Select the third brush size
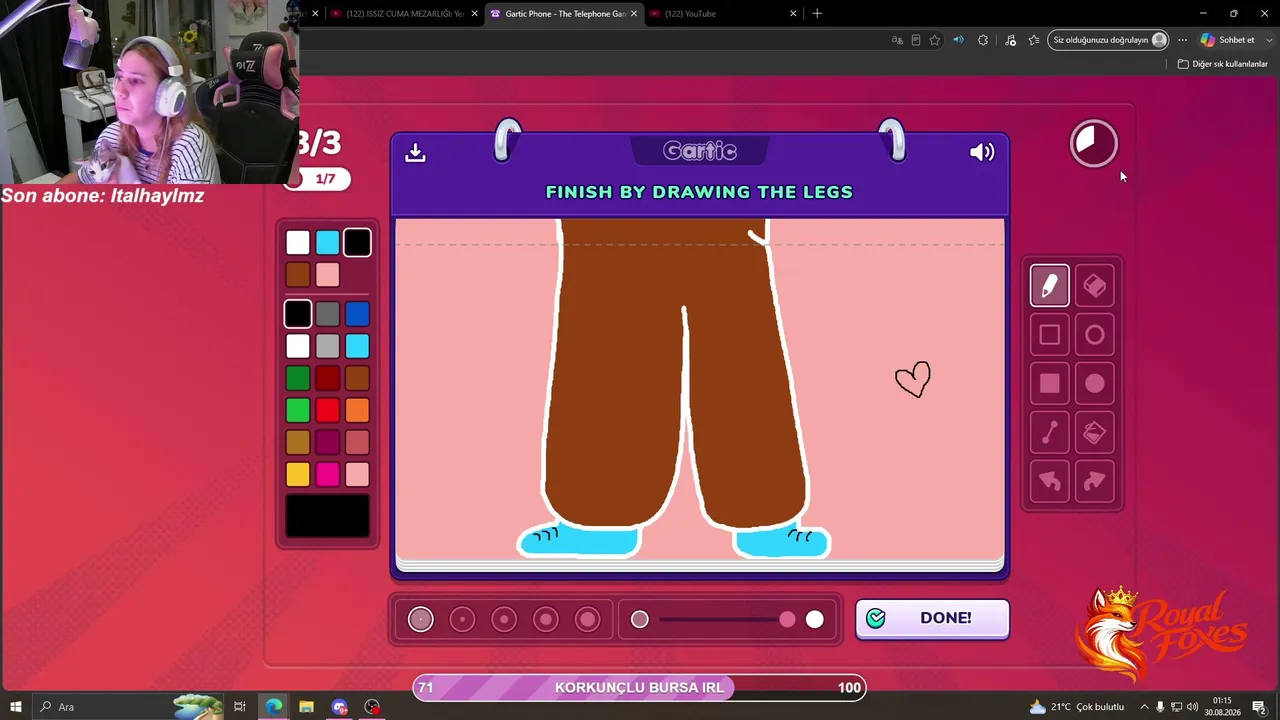1280x720 pixels. 504,620
